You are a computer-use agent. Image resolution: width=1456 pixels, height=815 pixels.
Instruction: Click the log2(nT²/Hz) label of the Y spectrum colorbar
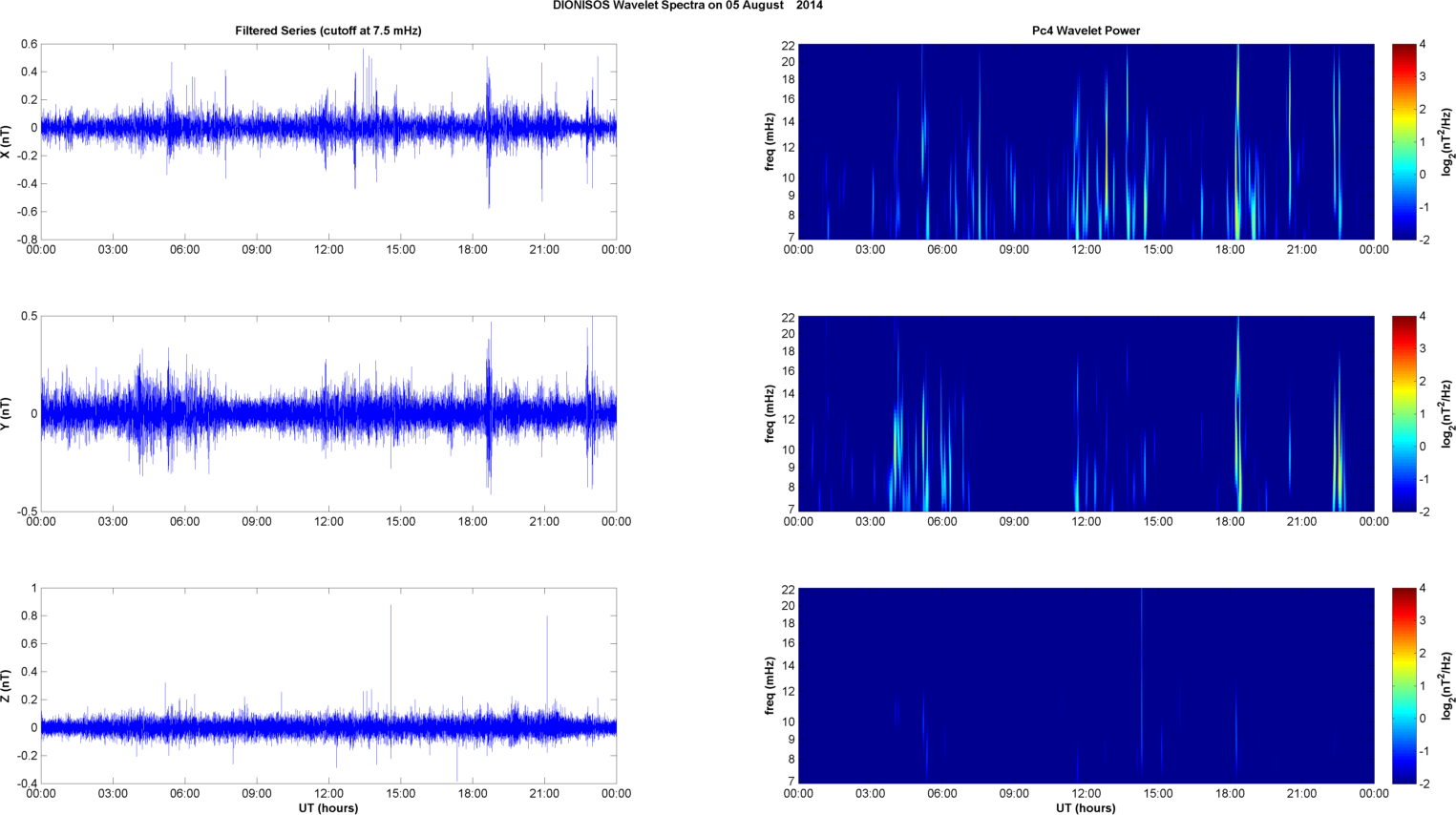point(1447,413)
